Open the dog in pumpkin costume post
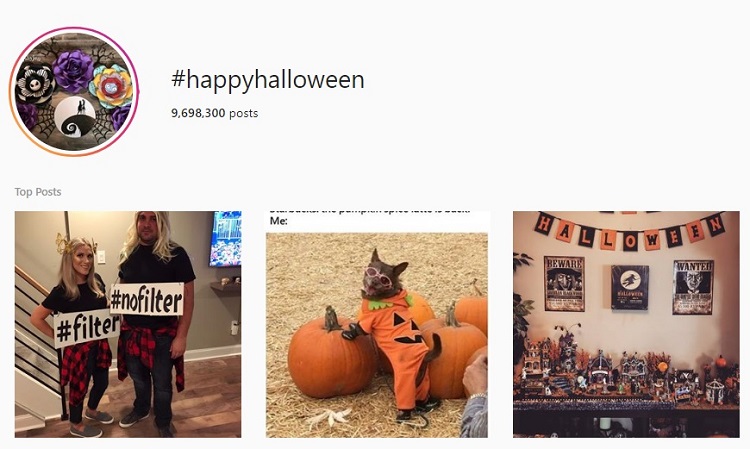The width and height of the screenshot is (750, 449). click(376, 324)
